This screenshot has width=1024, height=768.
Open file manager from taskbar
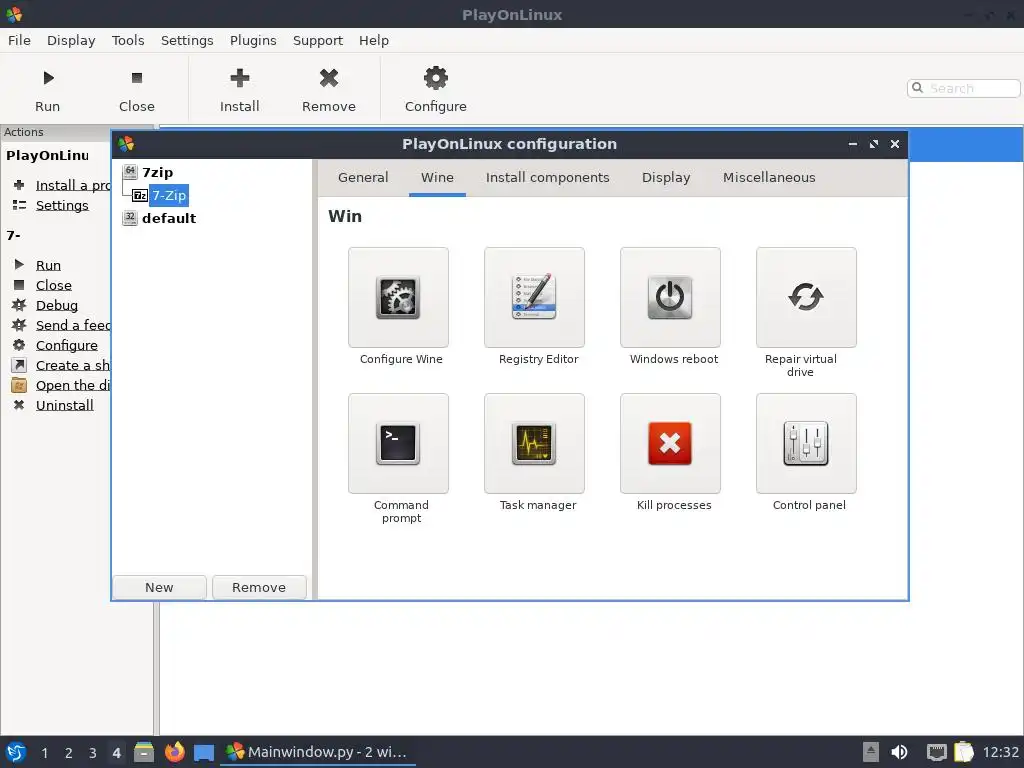point(144,752)
